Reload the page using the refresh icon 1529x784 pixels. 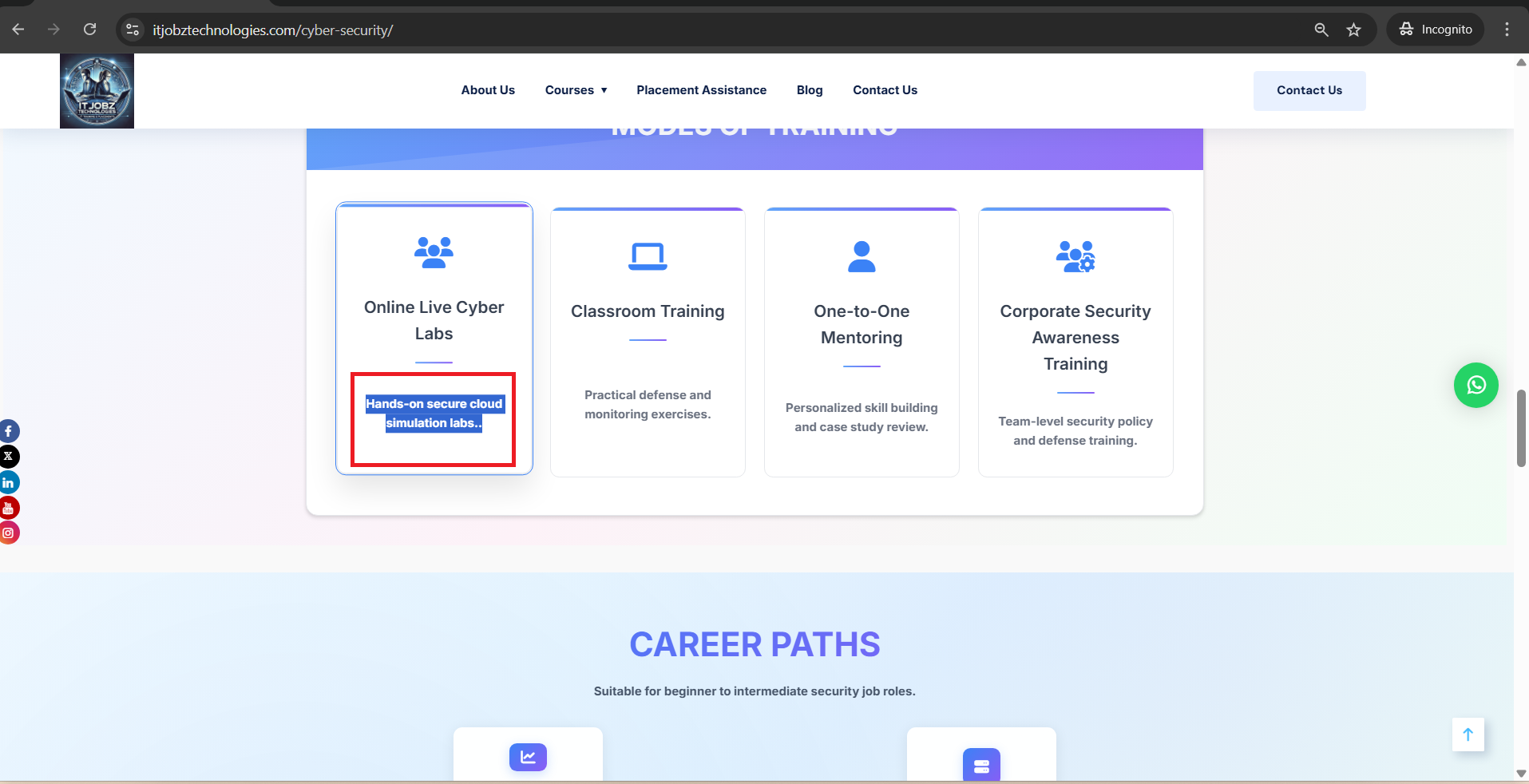pyautogui.click(x=89, y=30)
